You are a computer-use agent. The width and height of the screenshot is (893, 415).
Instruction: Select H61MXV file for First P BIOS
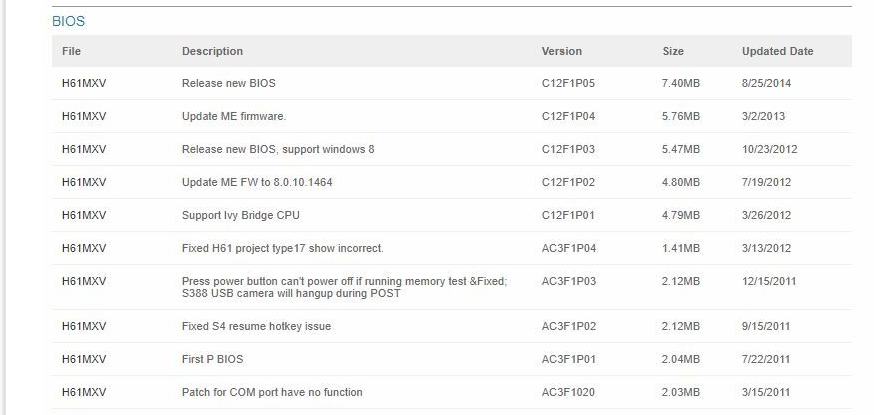[84, 359]
